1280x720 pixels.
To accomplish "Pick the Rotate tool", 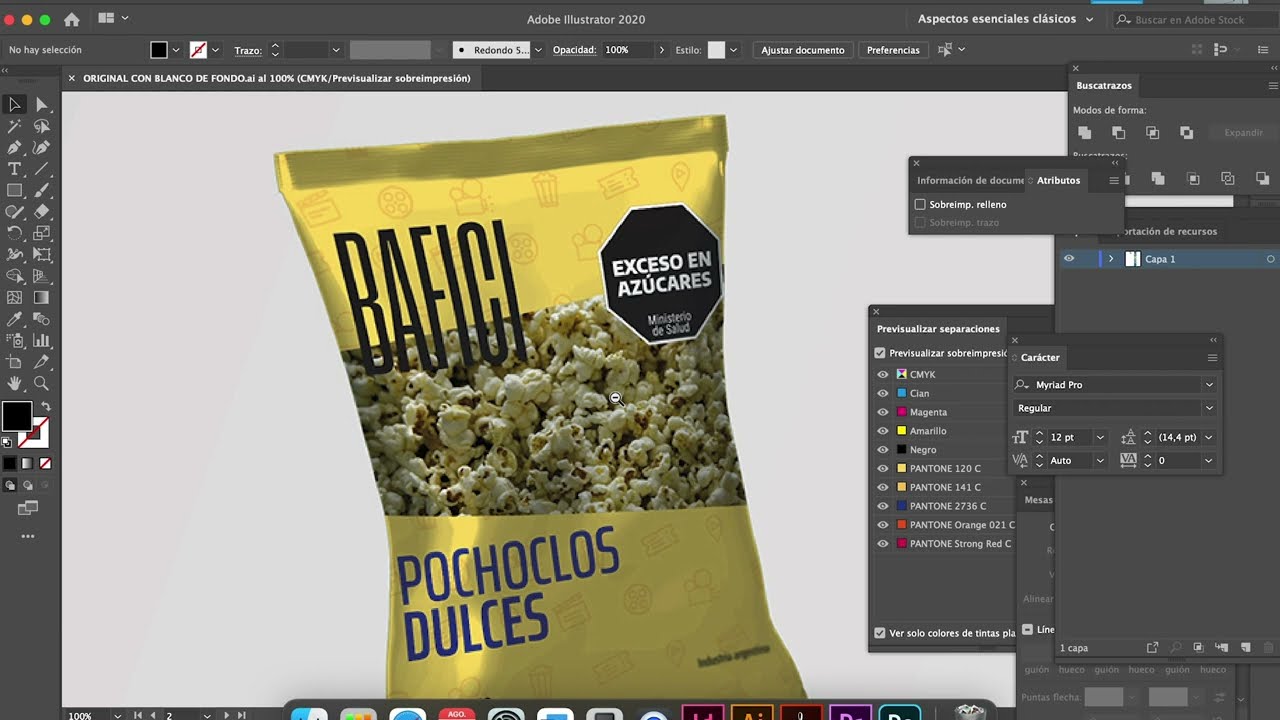I will [x=15, y=233].
